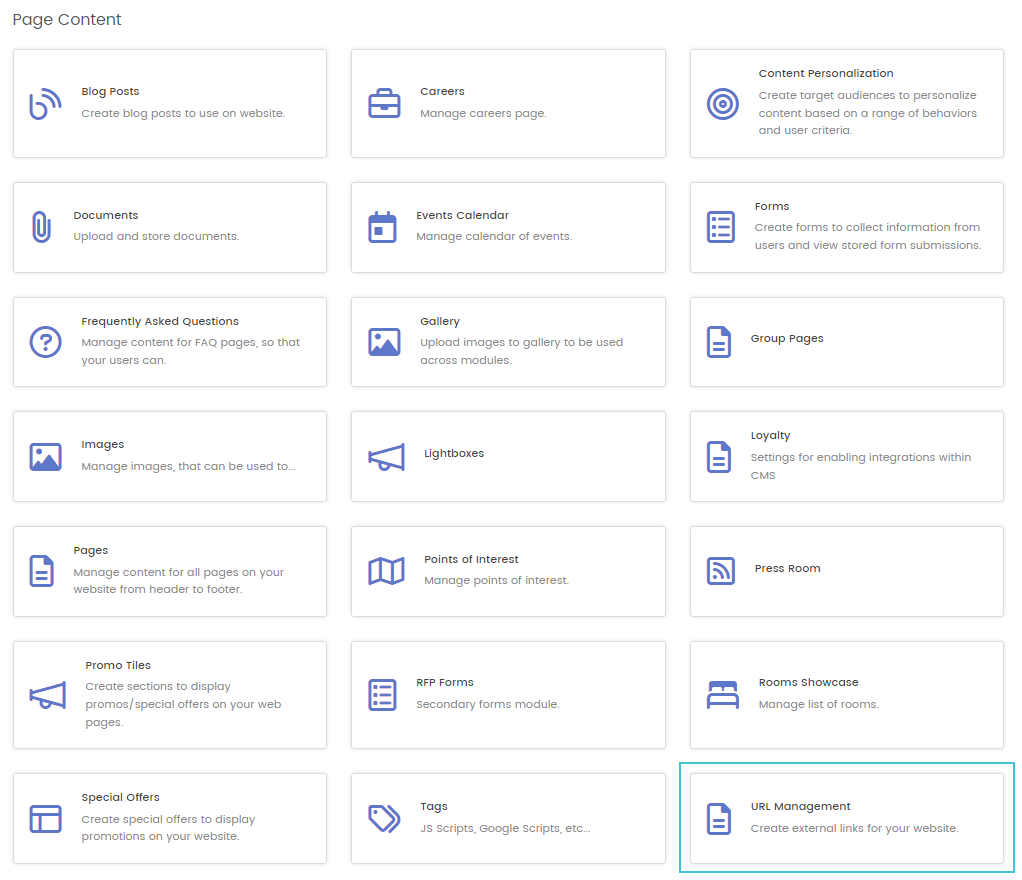Click 'Manage images, that can be used to...'
Viewport: 1022px width, 880px height.
188,466
